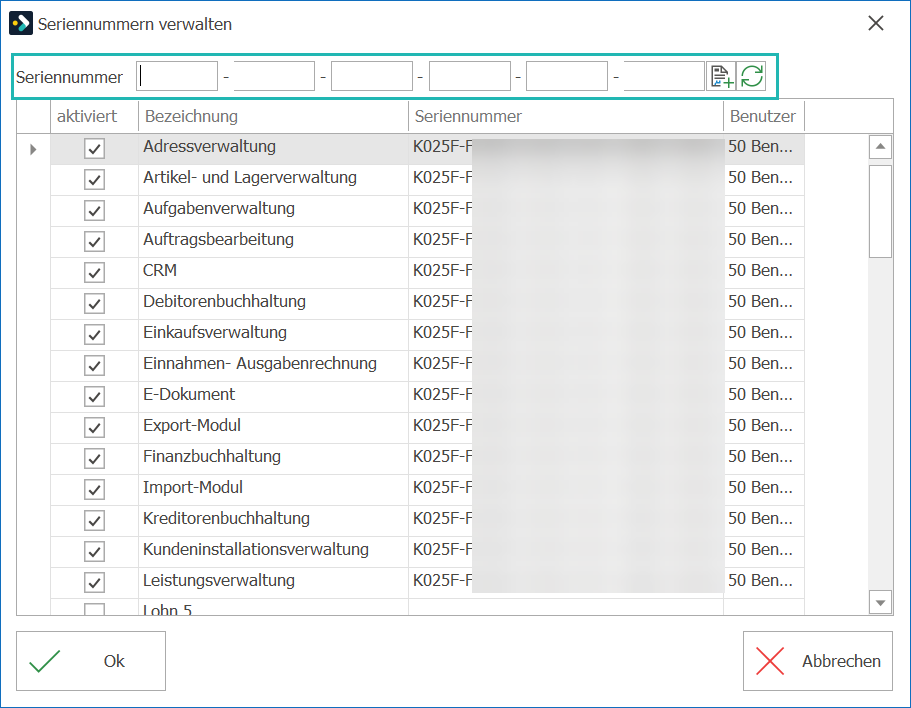
Task: Click the Benutzer cell in the Finanzbuchhaltung row
Action: click(x=764, y=457)
